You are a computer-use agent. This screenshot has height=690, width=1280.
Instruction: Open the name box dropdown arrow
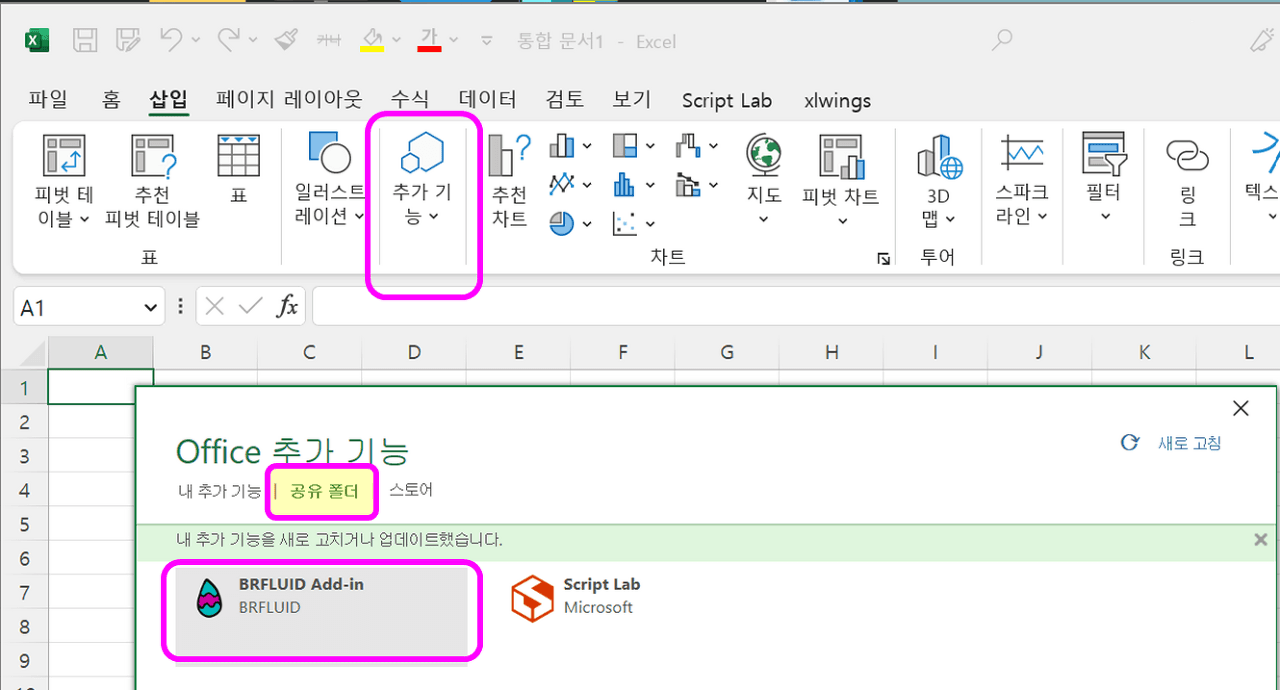point(151,307)
